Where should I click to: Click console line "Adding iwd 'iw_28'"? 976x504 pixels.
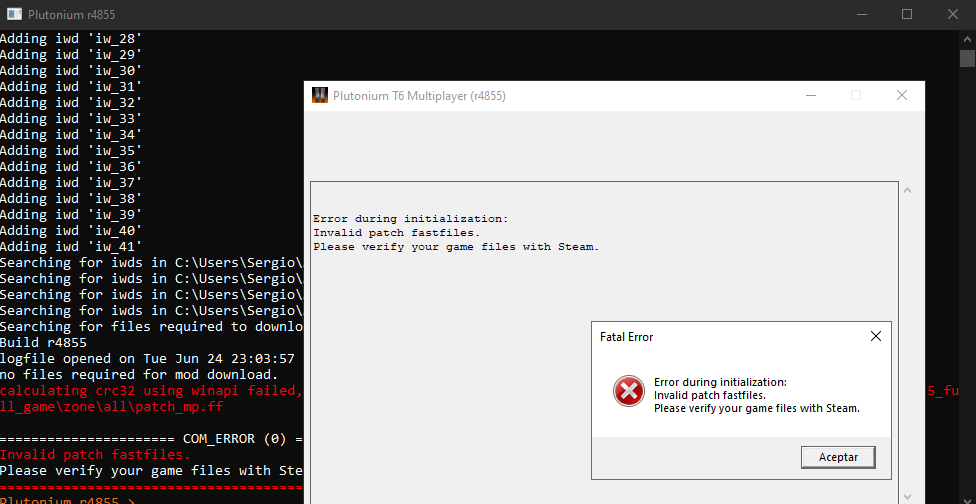(71, 39)
